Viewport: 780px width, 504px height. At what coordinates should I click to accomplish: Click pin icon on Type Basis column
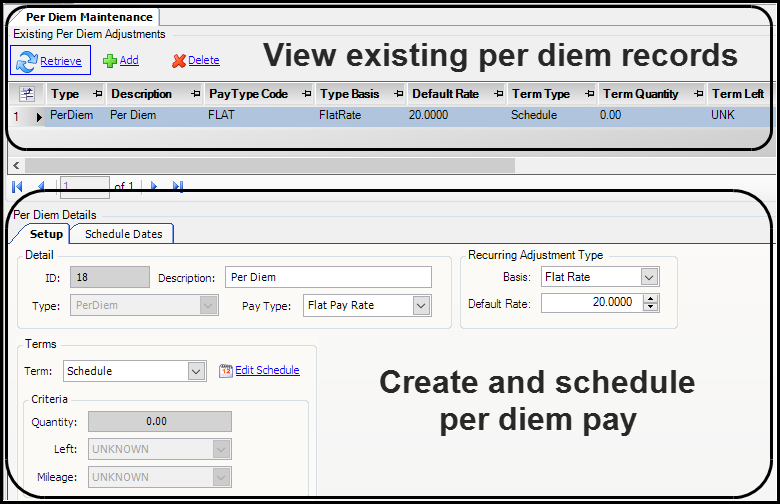398,94
